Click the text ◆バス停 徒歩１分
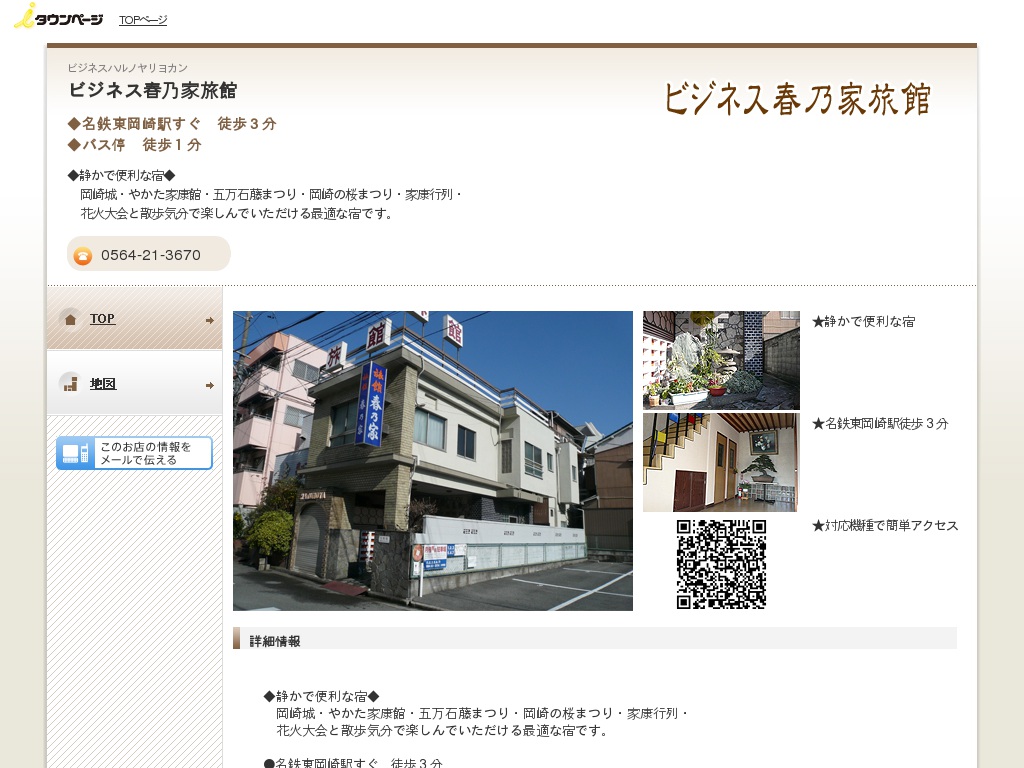Image resolution: width=1024 pixels, height=768 pixels. [x=135, y=145]
